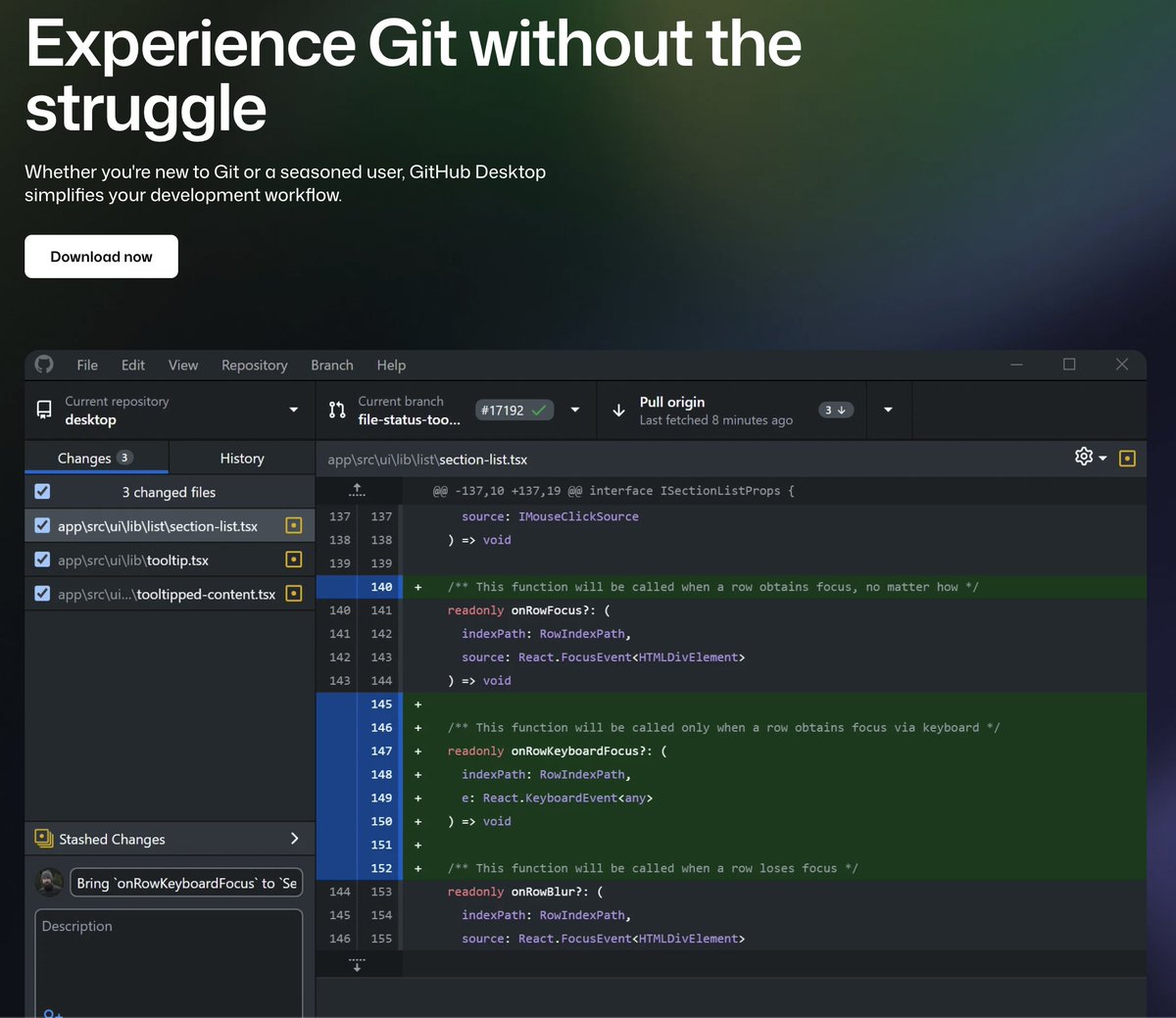Open the Branch menu
1176x1018 pixels.
332,364
